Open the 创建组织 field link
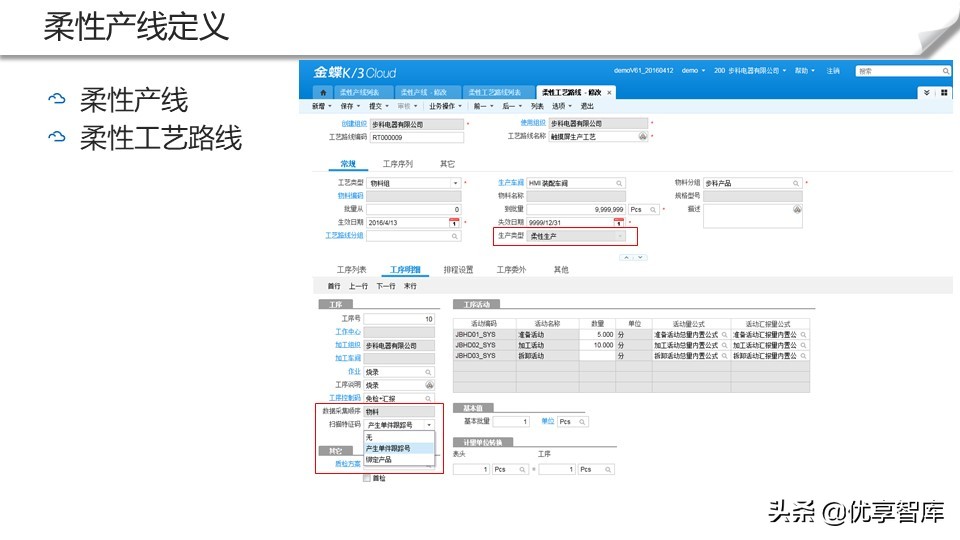 pos(354,124)
